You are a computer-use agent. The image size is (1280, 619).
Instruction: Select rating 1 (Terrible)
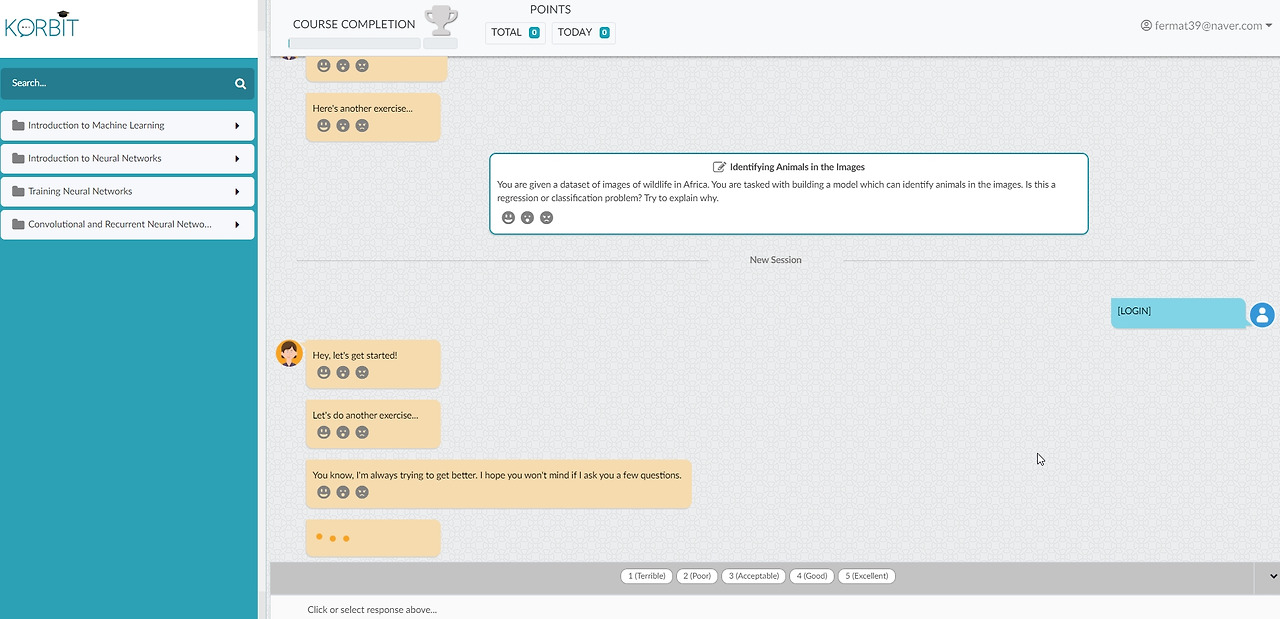point(647,576)
